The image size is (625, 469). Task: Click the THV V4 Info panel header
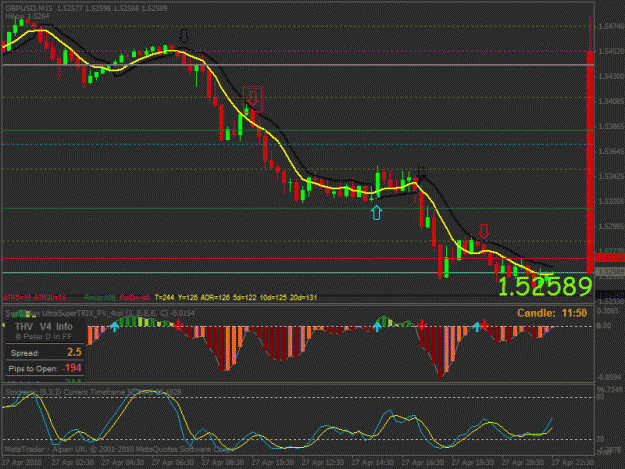(x=44, y=327)
